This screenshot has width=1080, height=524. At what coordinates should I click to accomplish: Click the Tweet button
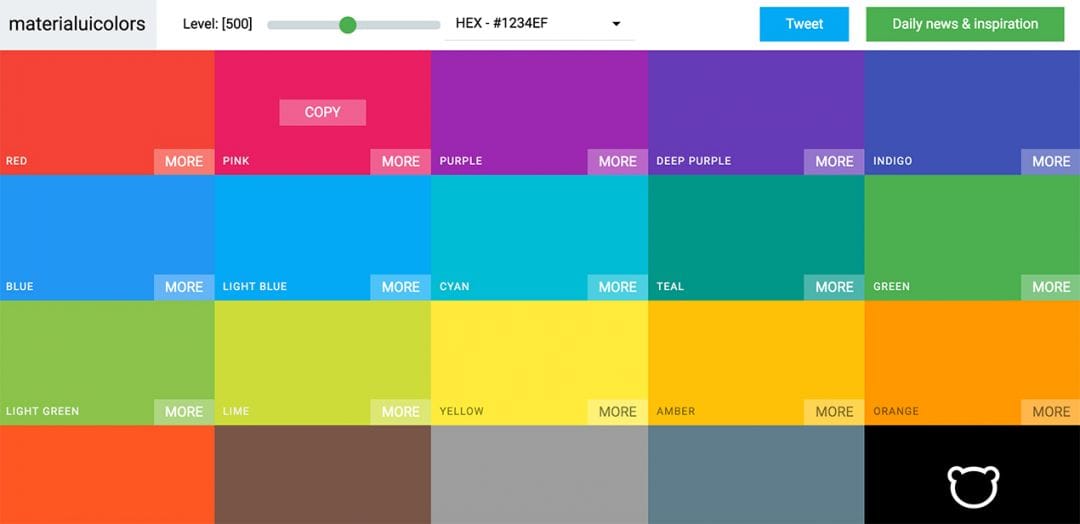click(x=804, y=24)
